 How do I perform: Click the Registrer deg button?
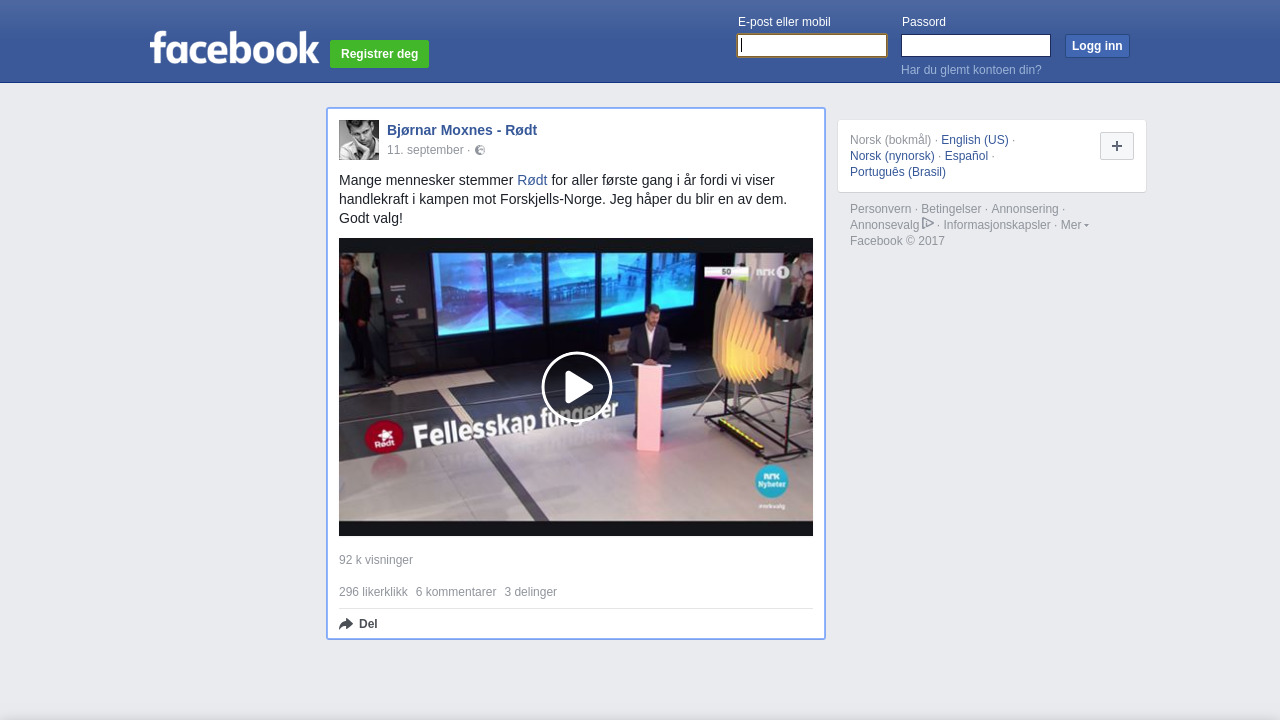tap(379, 54)
